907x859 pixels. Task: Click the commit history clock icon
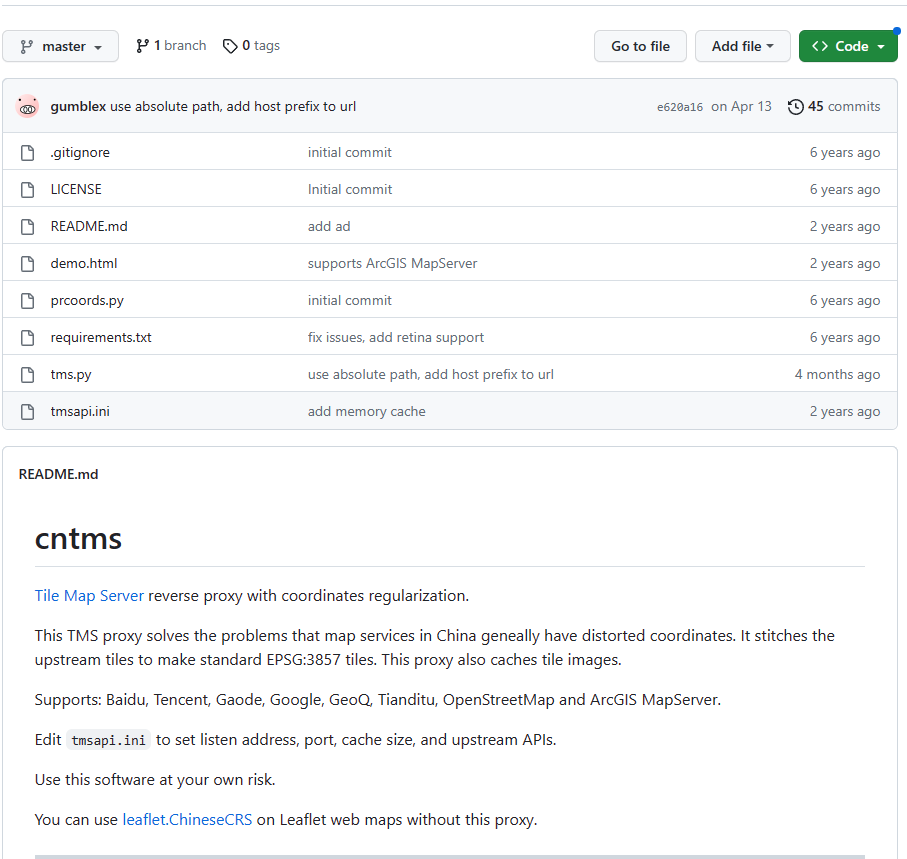coord(796,106)
